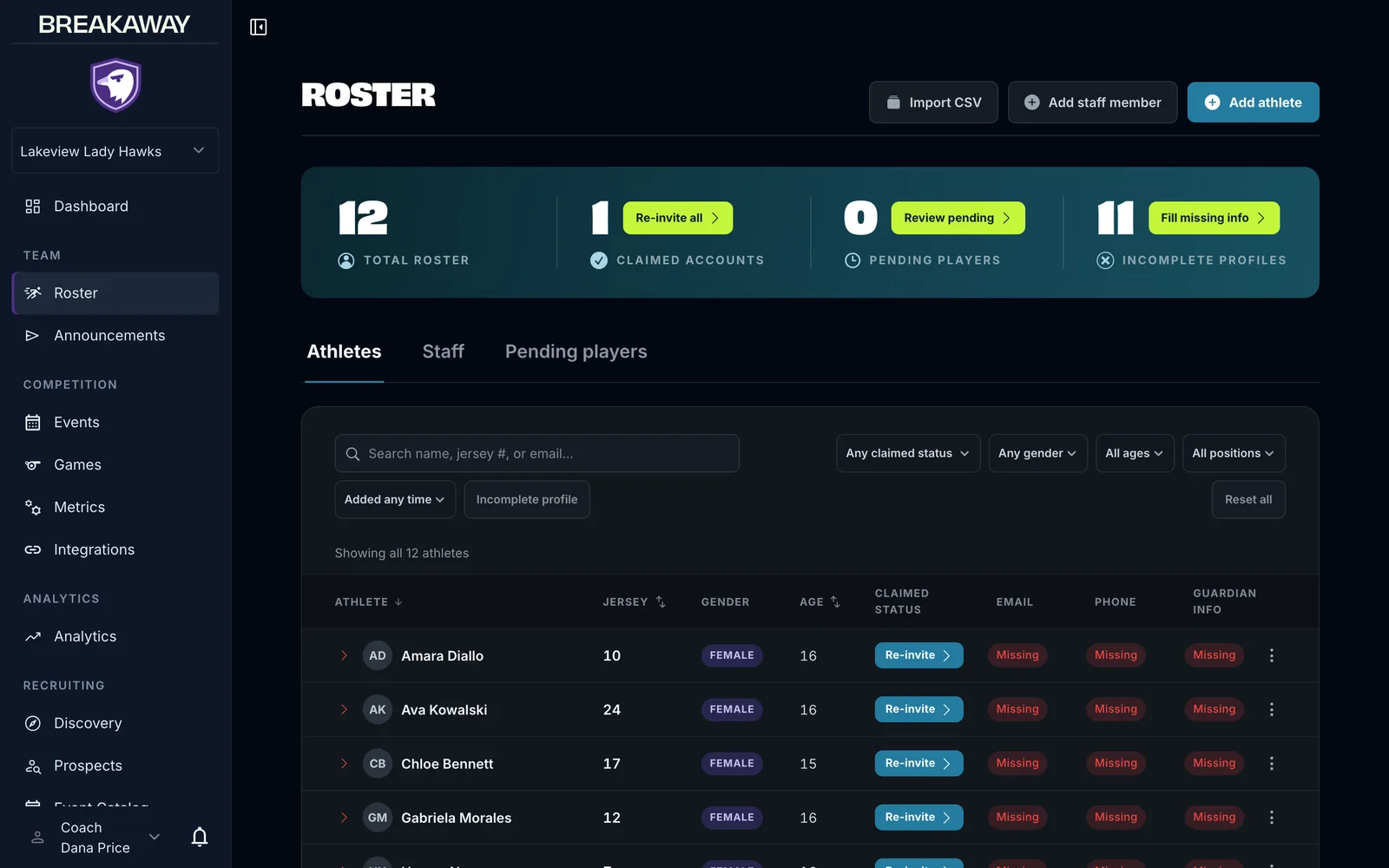The height and width of the screenshot is (868, 1389).
Task: Open Any claimed status filter
Action: click(x=908, y=453)
